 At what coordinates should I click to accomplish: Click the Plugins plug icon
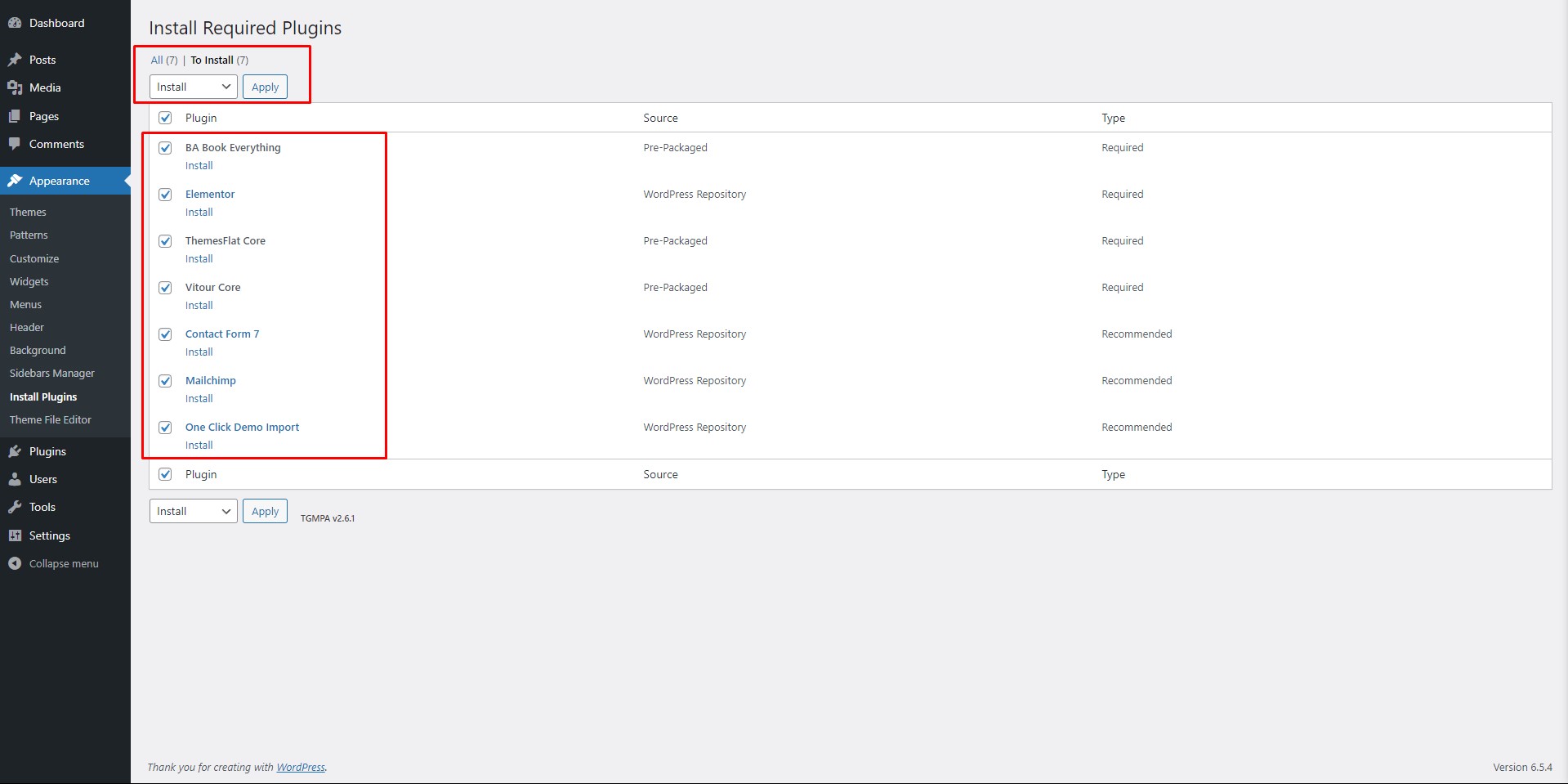coord(15,451)
